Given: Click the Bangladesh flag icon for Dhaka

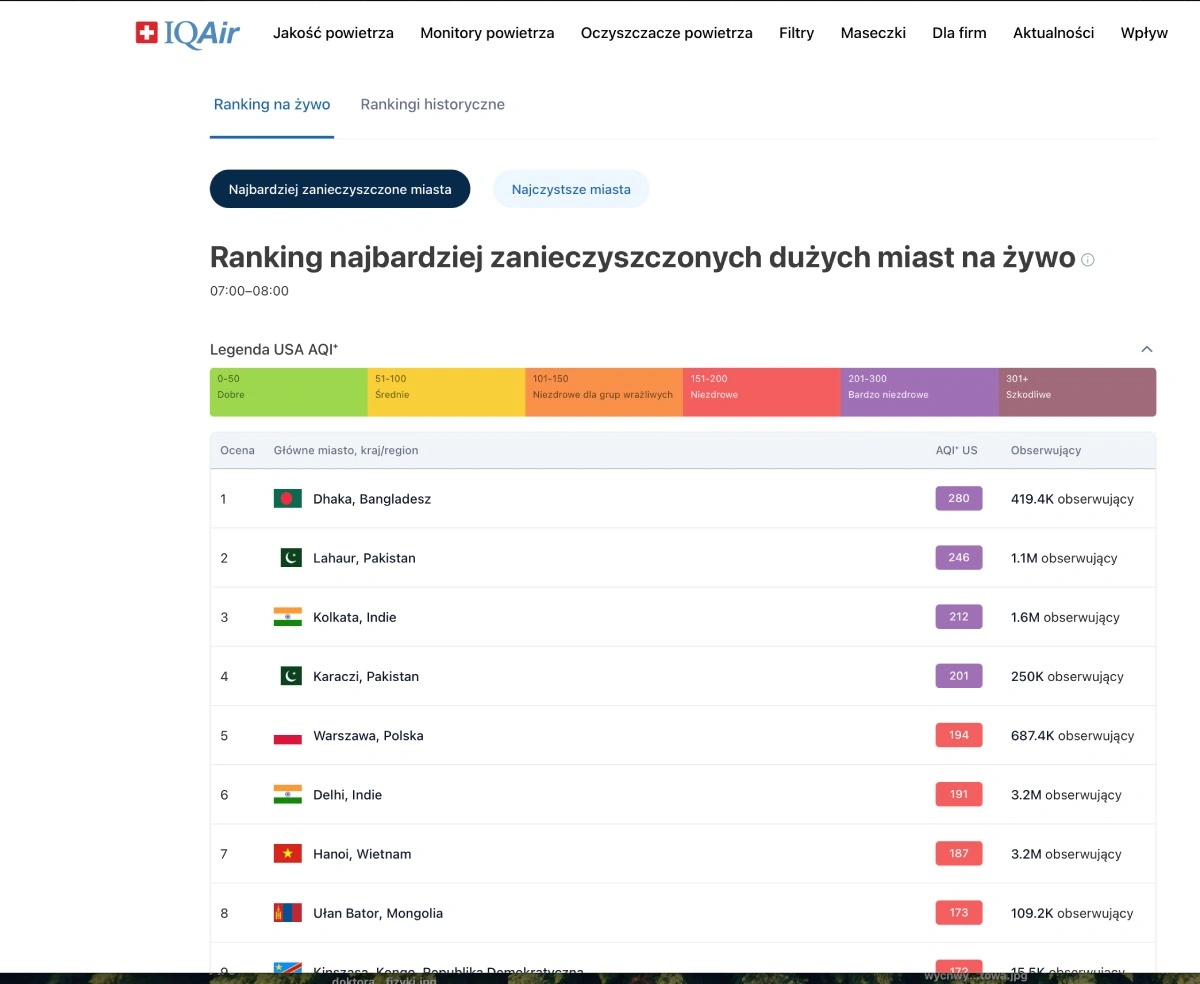Looking at the screenshot, I should [x=287, y=498].
